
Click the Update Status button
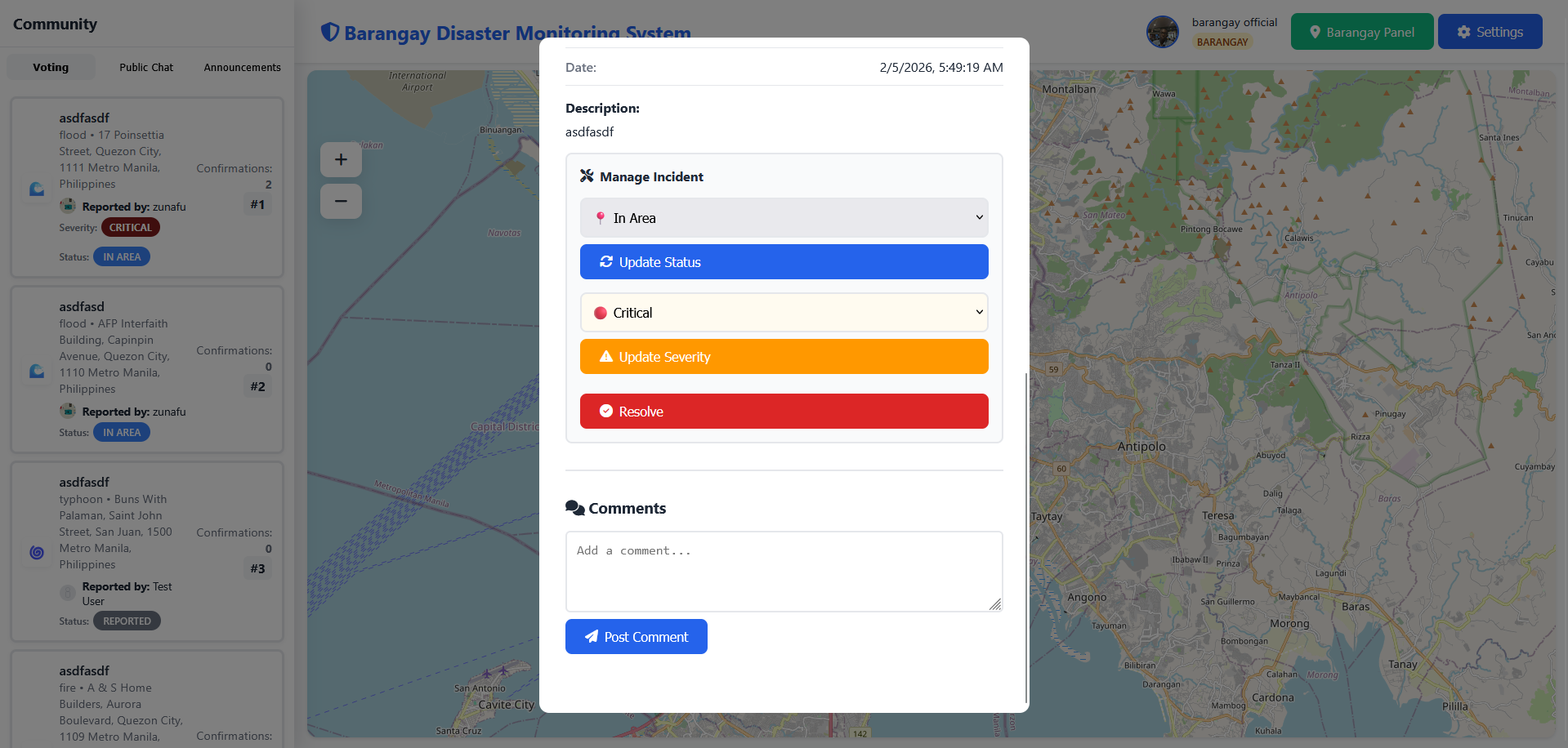pyautogui.click(x=784, y=262)
